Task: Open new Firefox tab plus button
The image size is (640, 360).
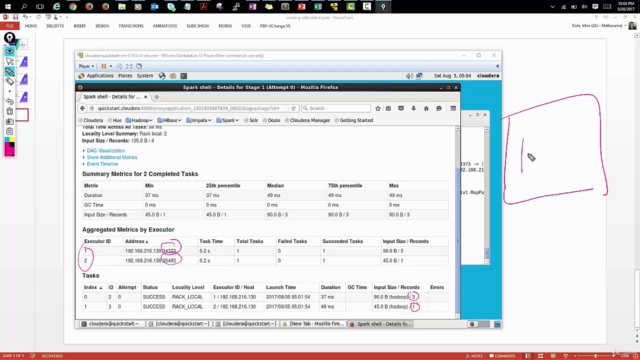Action: (156, 97)
